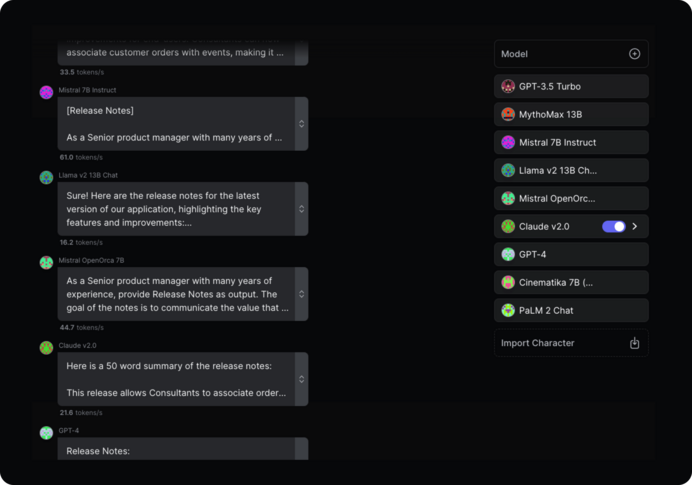This screenshot has width=692, height=485.
Task: Click Mistral OpenOrca 7B avatar beside message
Action: pyautogui.click(x=46, y=263)
